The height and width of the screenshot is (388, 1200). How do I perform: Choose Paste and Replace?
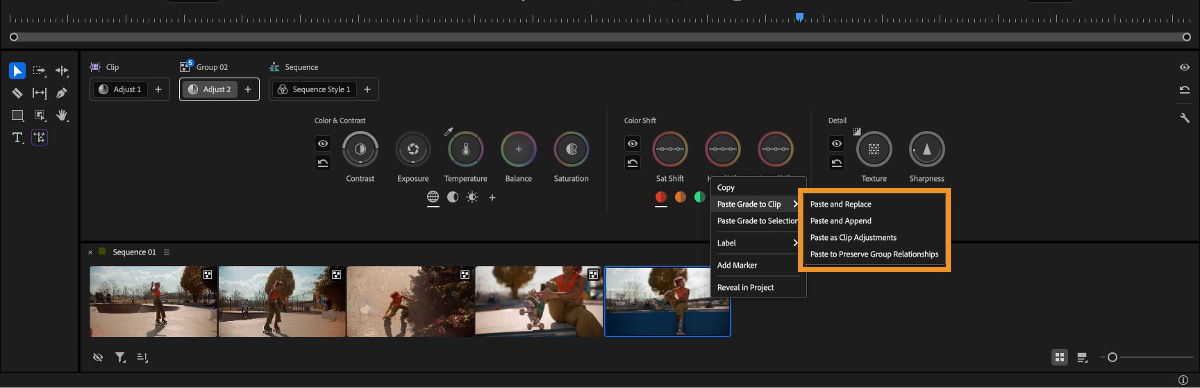click(875, 204)
